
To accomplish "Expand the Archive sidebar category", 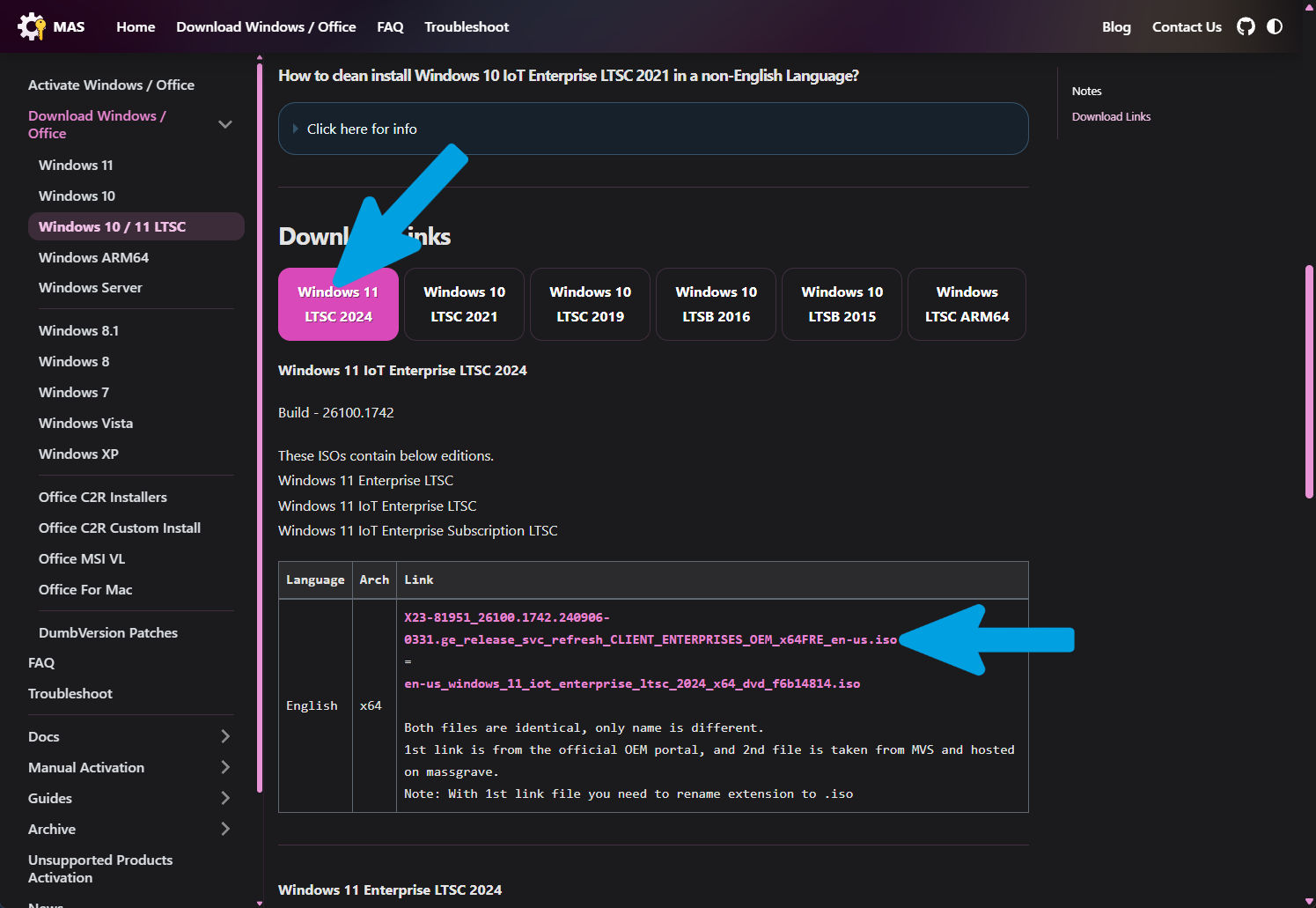I will pyautogui.click(x=225, y=829).
